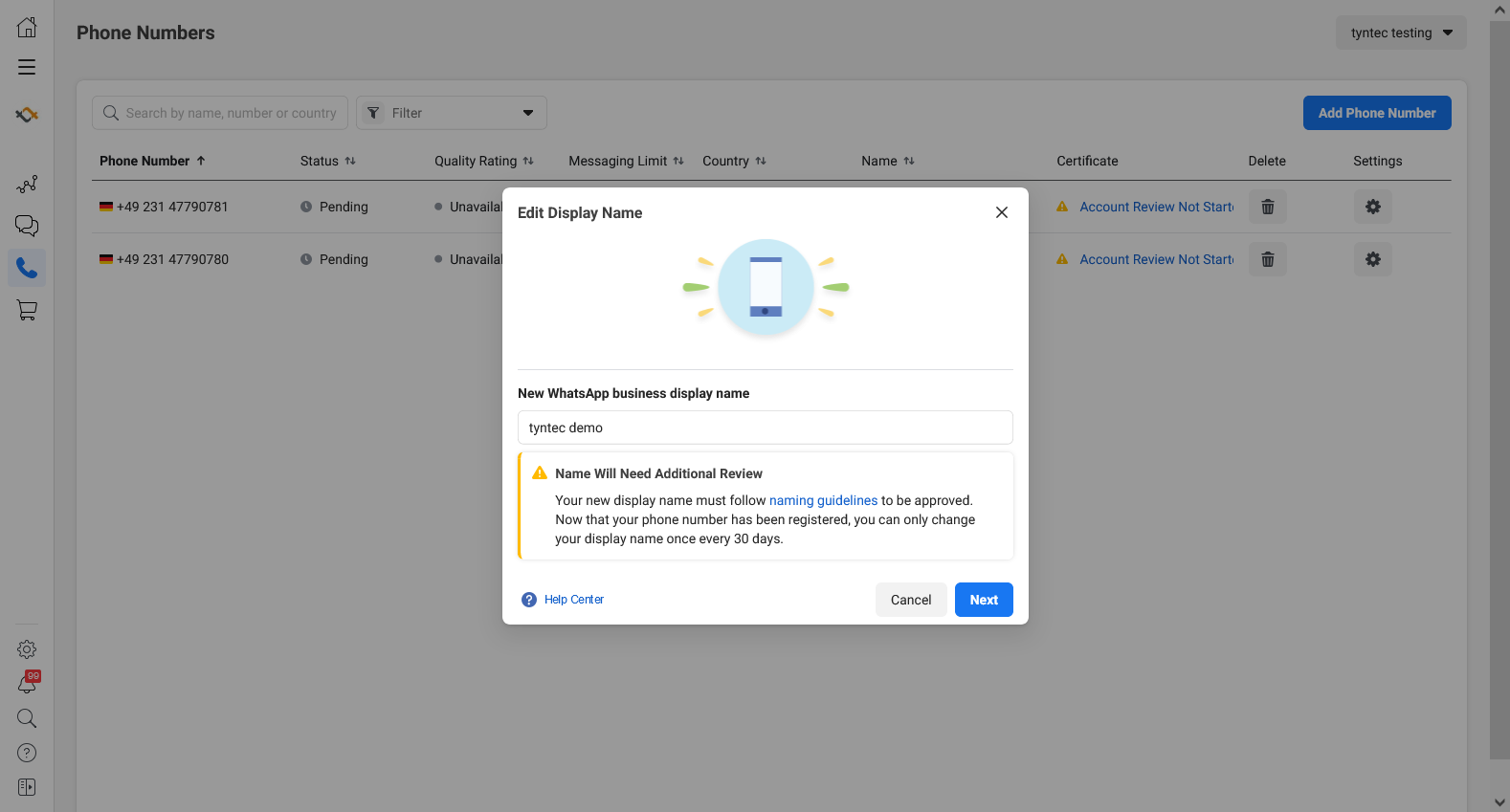Delete phone number +49 231 47790781
1510x812 pixels.
1268,207
